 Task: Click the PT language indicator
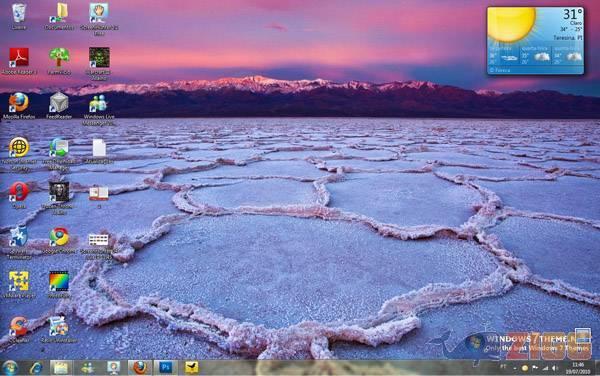click(503, 366)
